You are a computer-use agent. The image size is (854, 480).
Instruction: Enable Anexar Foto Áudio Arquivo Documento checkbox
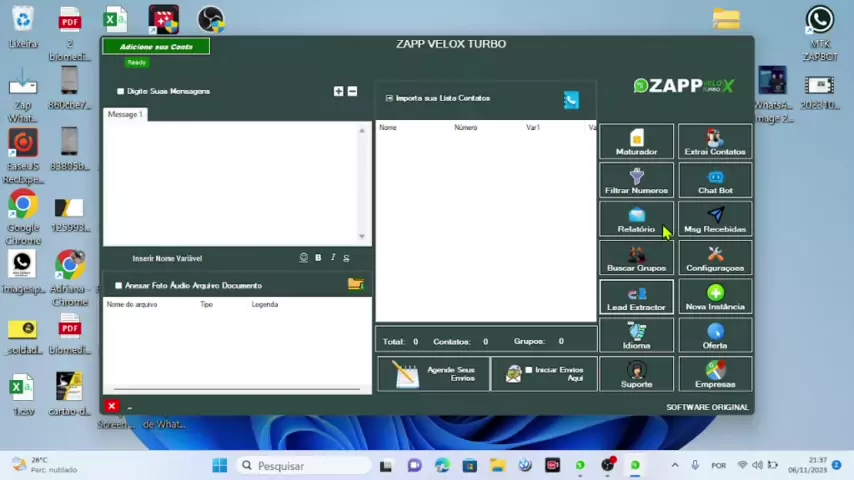[119, 286]
